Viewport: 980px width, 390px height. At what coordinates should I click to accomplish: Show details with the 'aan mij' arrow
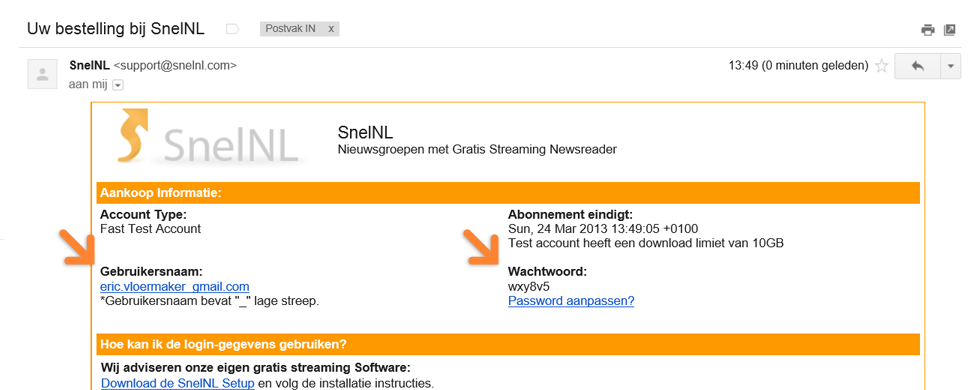point(118,84)
